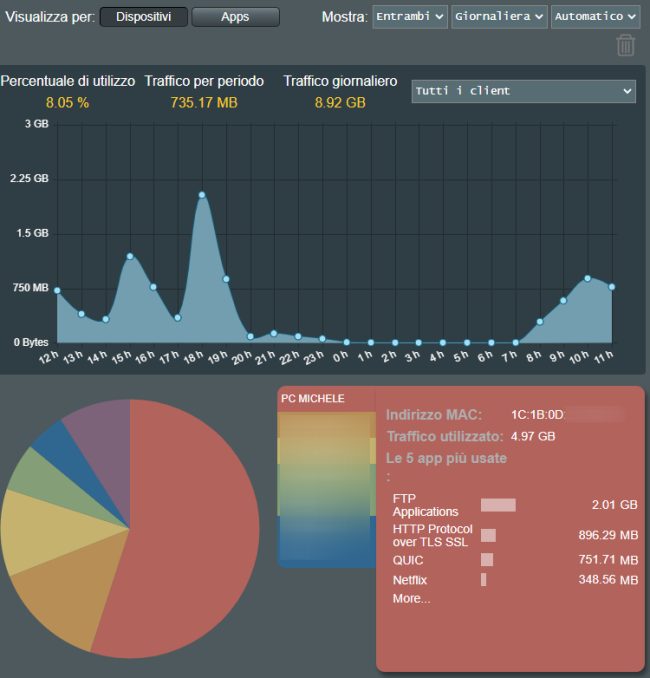Expand the Giornaliera period dropdown

(499, 17)
